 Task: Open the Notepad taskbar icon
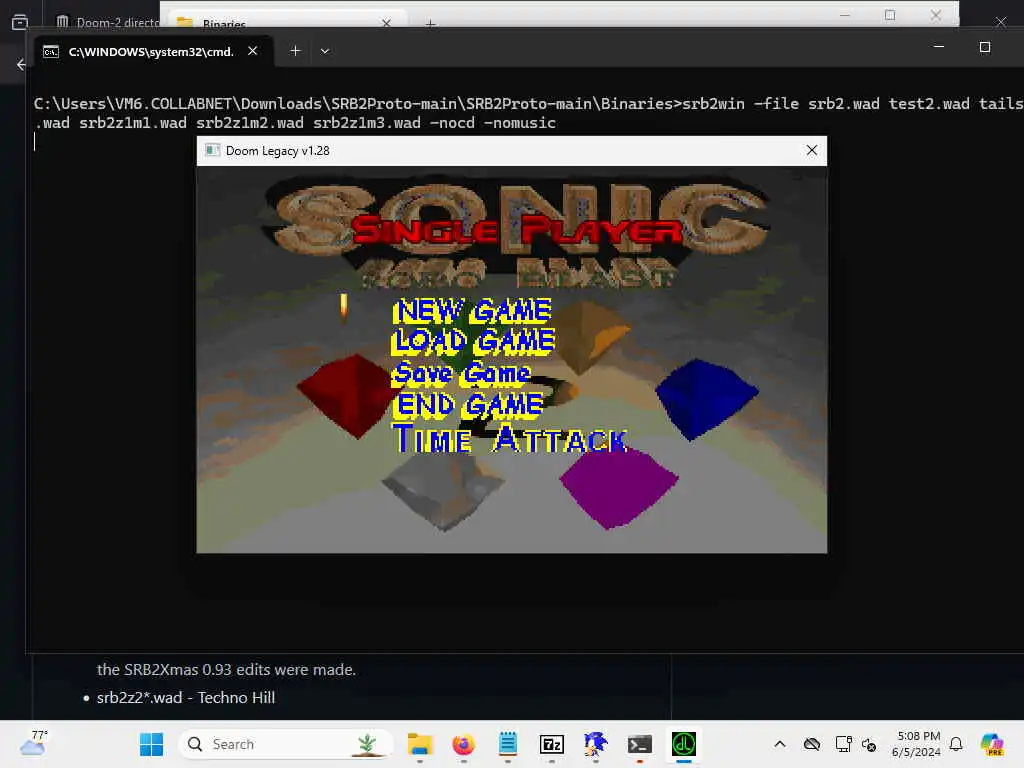507,744
